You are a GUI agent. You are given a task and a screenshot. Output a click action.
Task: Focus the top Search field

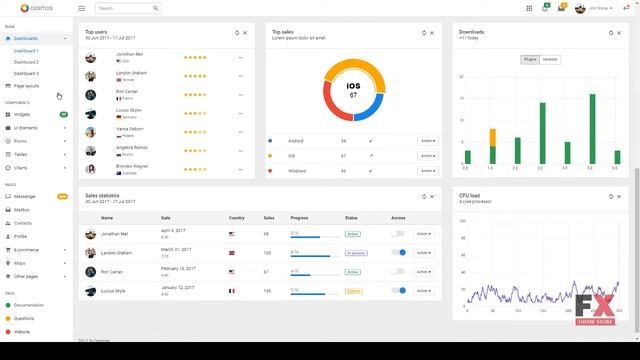(128, 8)
